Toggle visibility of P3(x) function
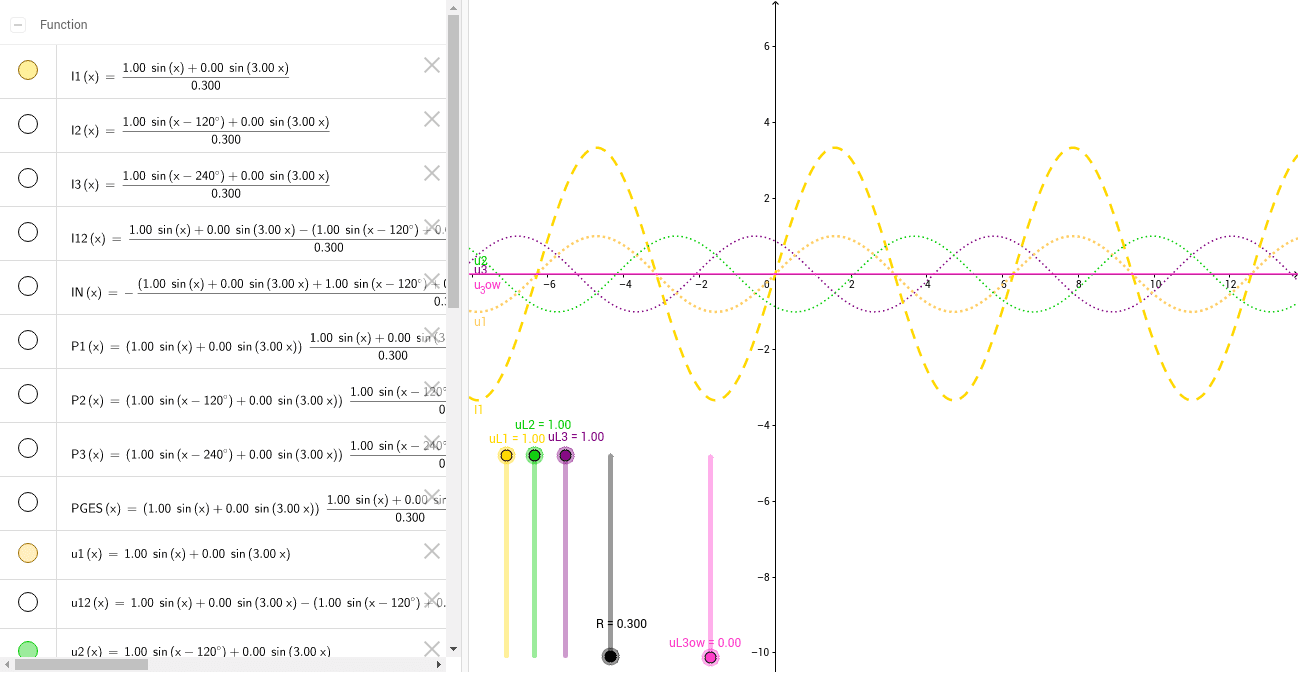The width and height of the screenshot is (1300, 674). tap(28, 448)
